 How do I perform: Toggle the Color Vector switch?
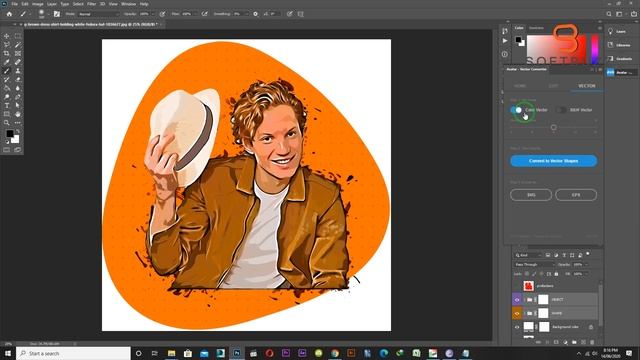tap(516, 110)
